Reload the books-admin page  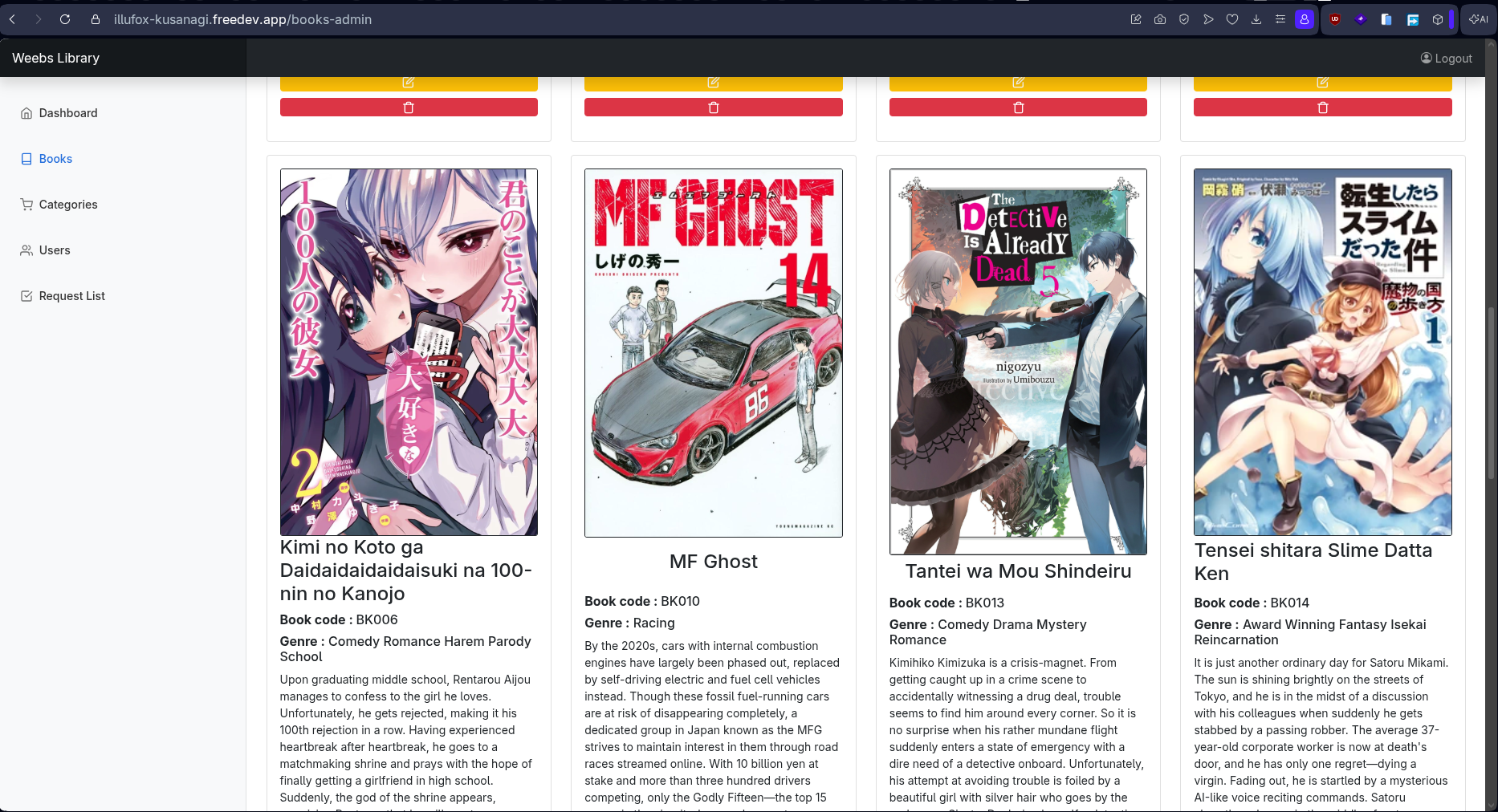[65, 19]
